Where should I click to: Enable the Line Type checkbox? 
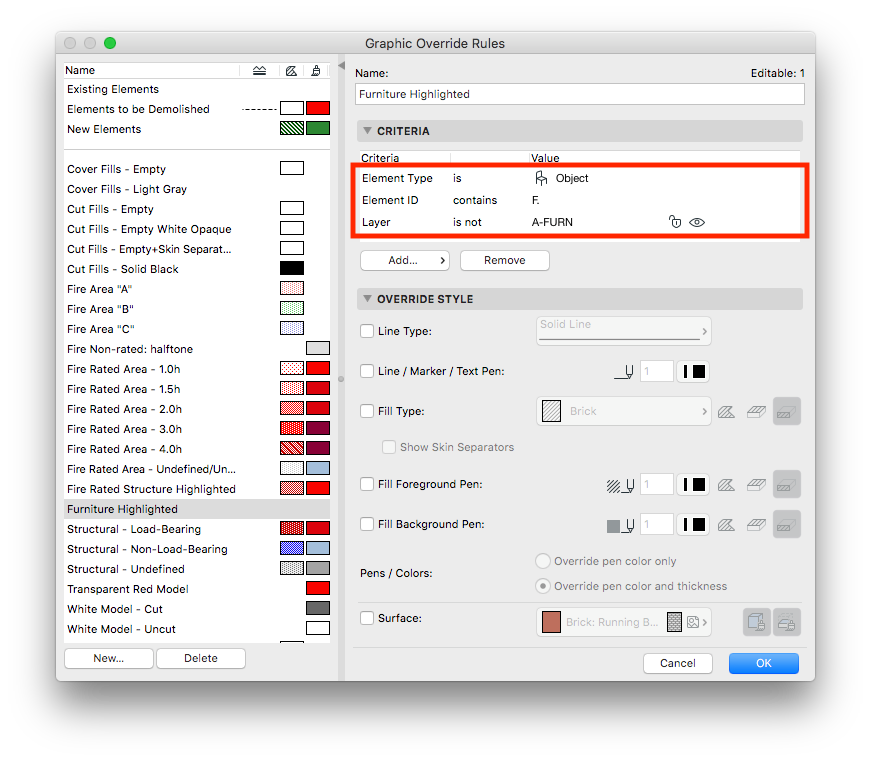367,332
